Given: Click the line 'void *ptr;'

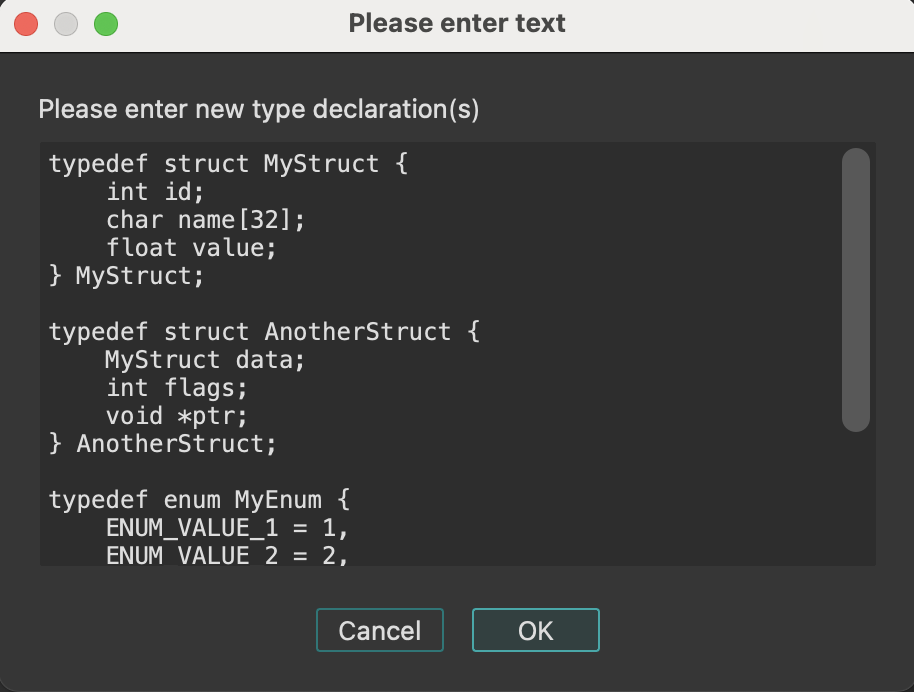Looking at the screenshot, I should (x=176, y=416).
